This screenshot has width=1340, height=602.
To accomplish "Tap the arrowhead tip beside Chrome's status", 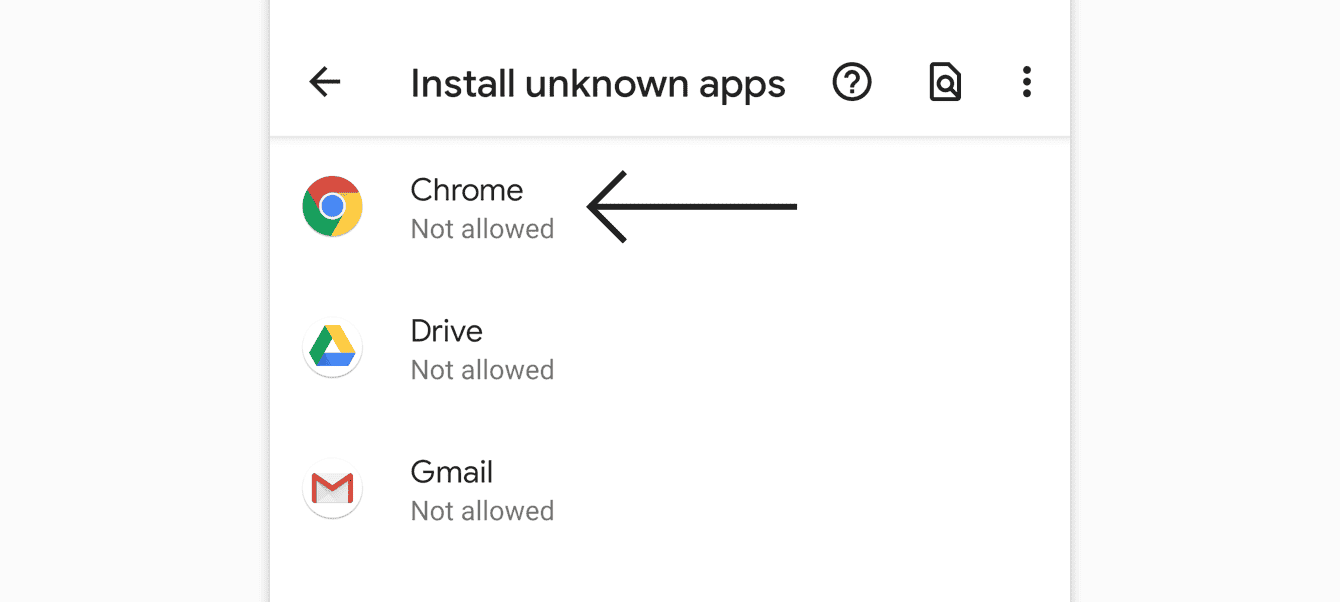I will 592,207.
